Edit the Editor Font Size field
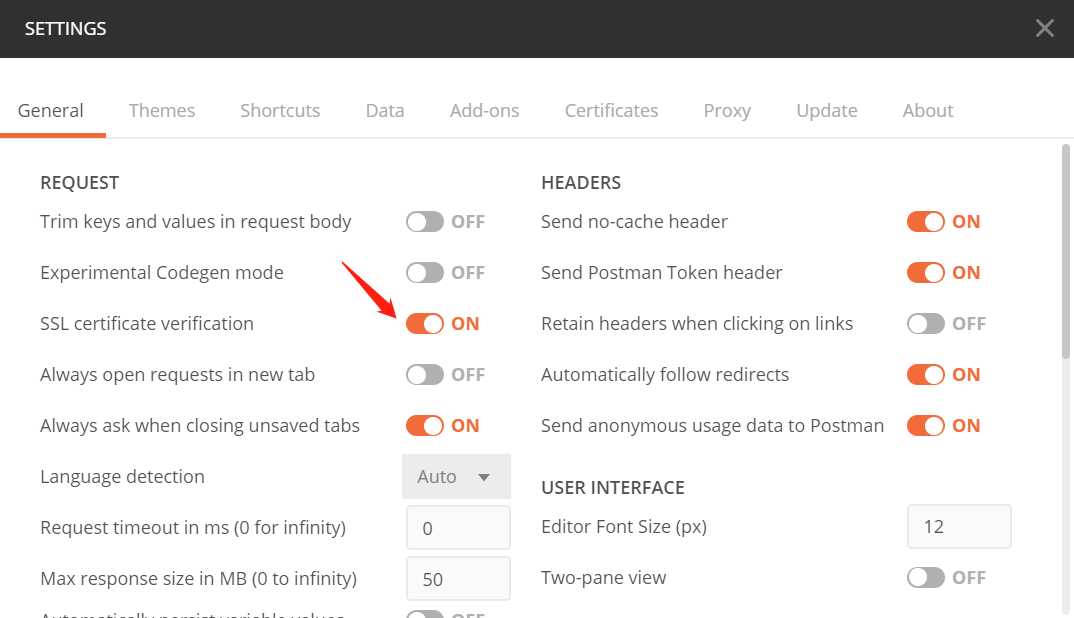This screenshot has width=1074, height=618. tap(959, 526)
